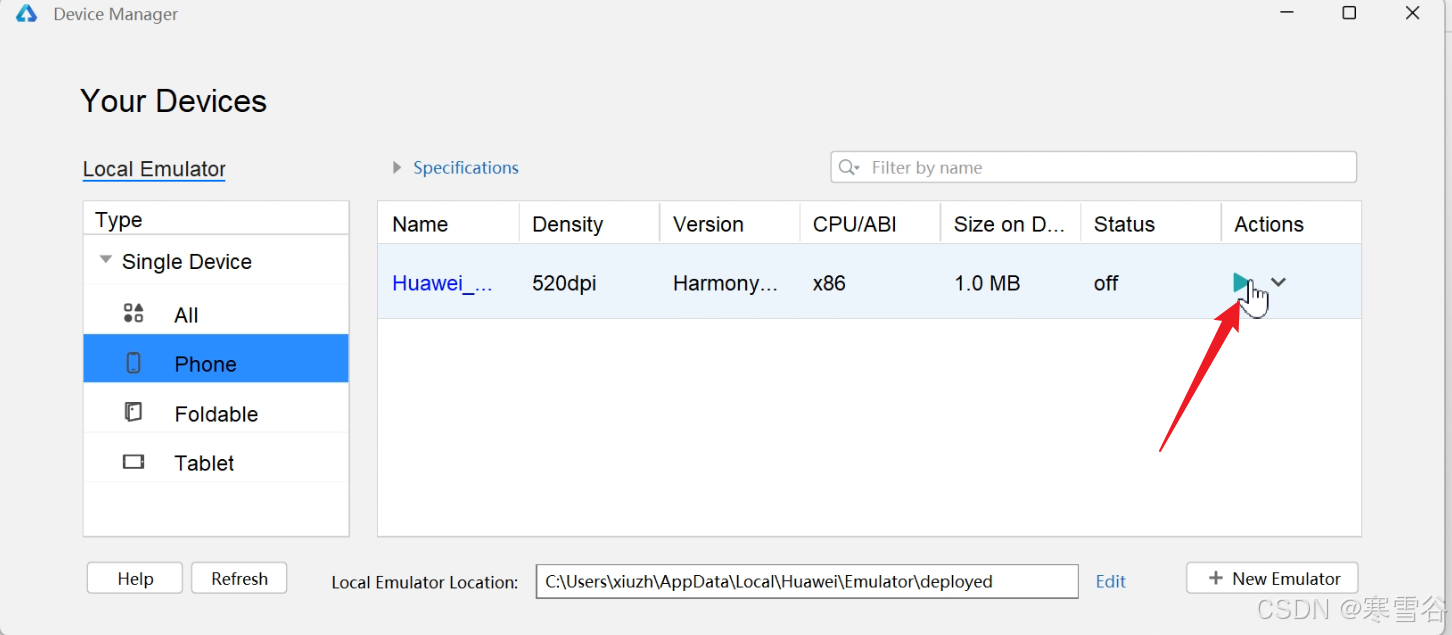Open the Huawei device name link

(442, 283)
